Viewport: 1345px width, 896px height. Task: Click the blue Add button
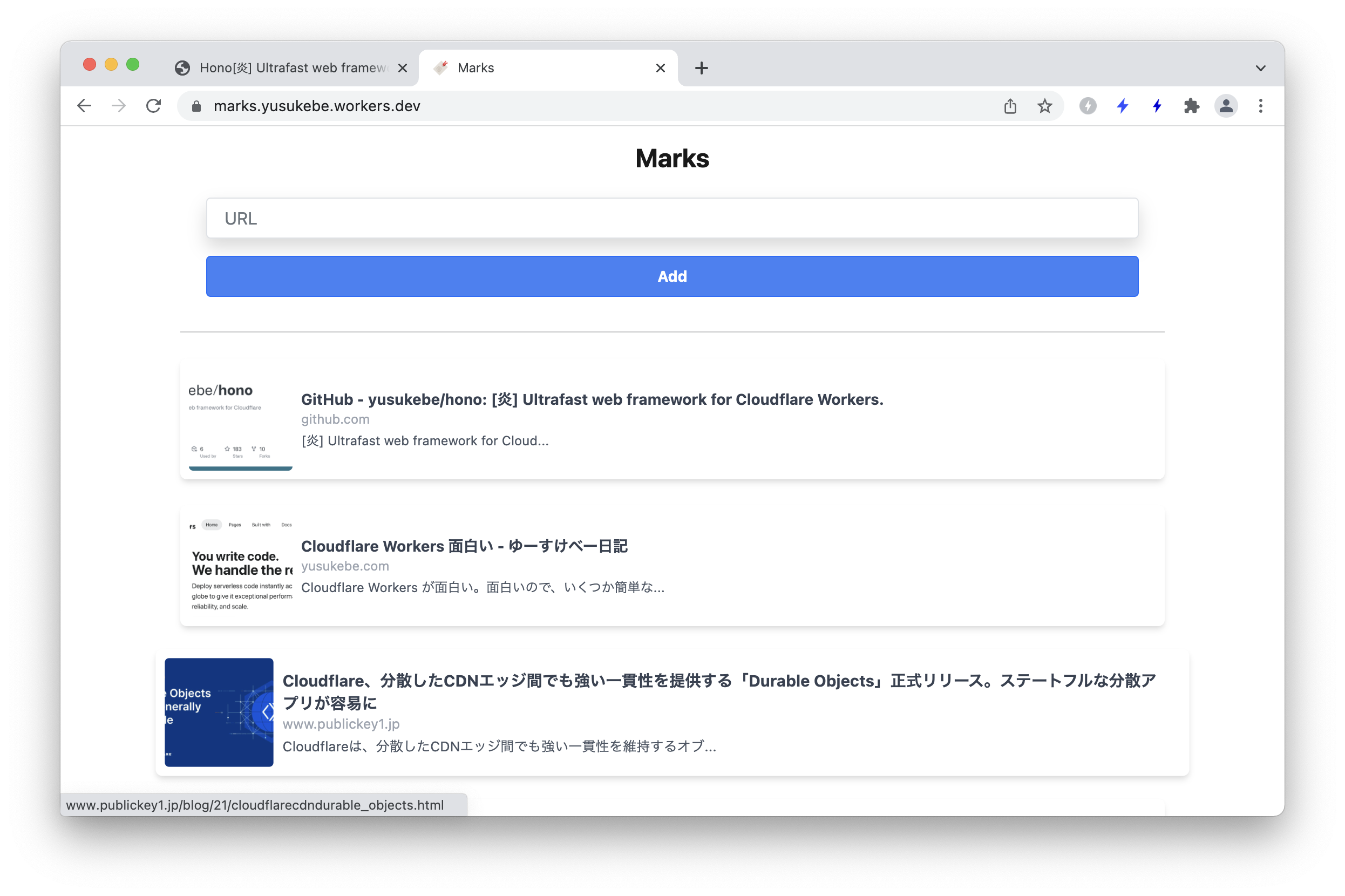[672, 276]
